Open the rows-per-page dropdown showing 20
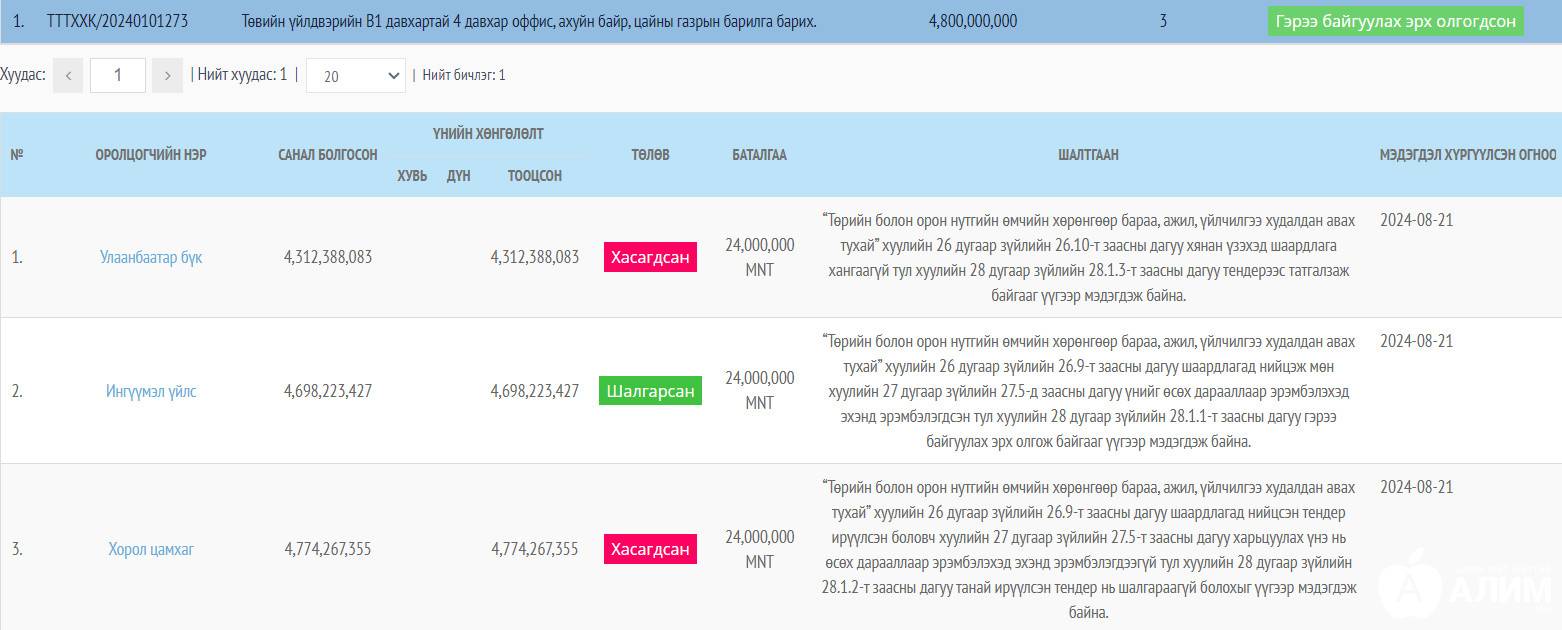 point(356,75)
